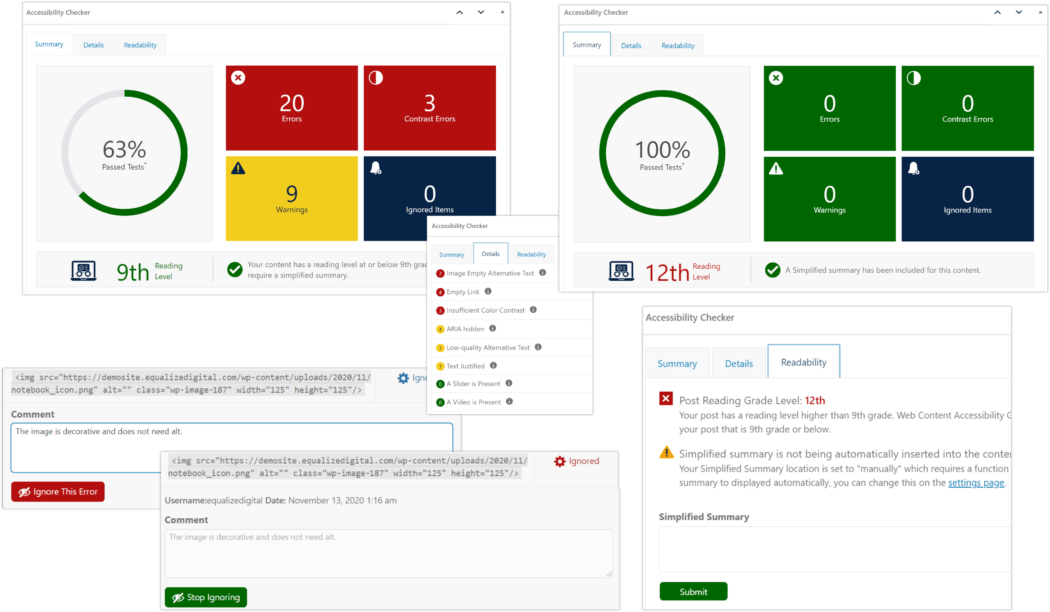Viewport: 1050px width, 612px height.
Task: Click move-up arrow in 63% panel header
Action: click(x=459, y=12)
